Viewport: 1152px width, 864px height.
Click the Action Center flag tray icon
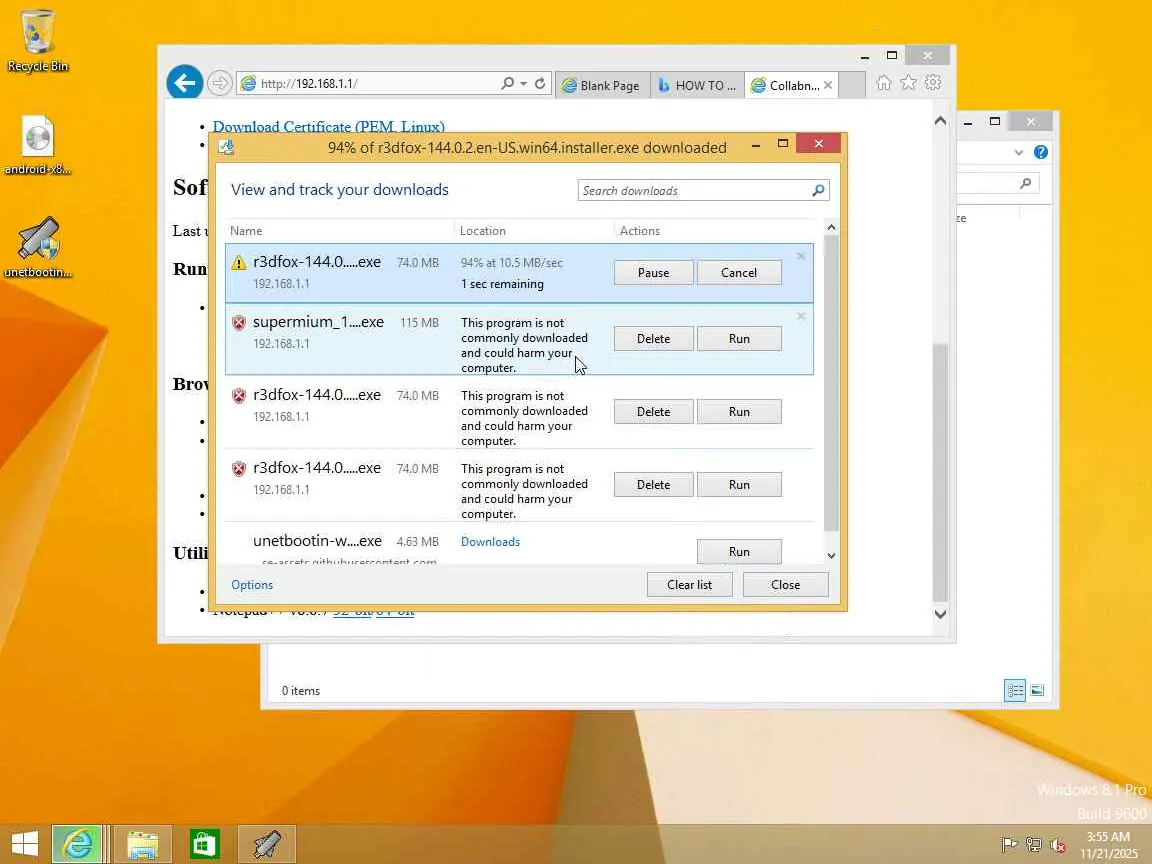pyautogui.click(x=1009, y=845)
